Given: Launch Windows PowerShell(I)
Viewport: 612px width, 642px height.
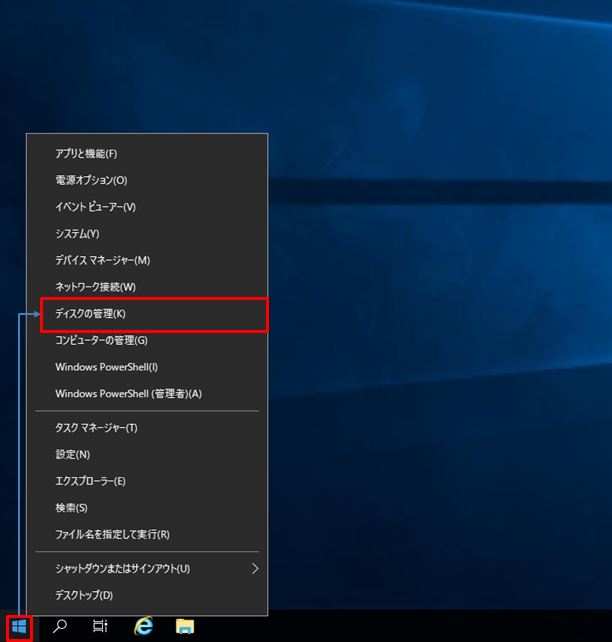Looking at the screenshot, I should pos(147,367).
